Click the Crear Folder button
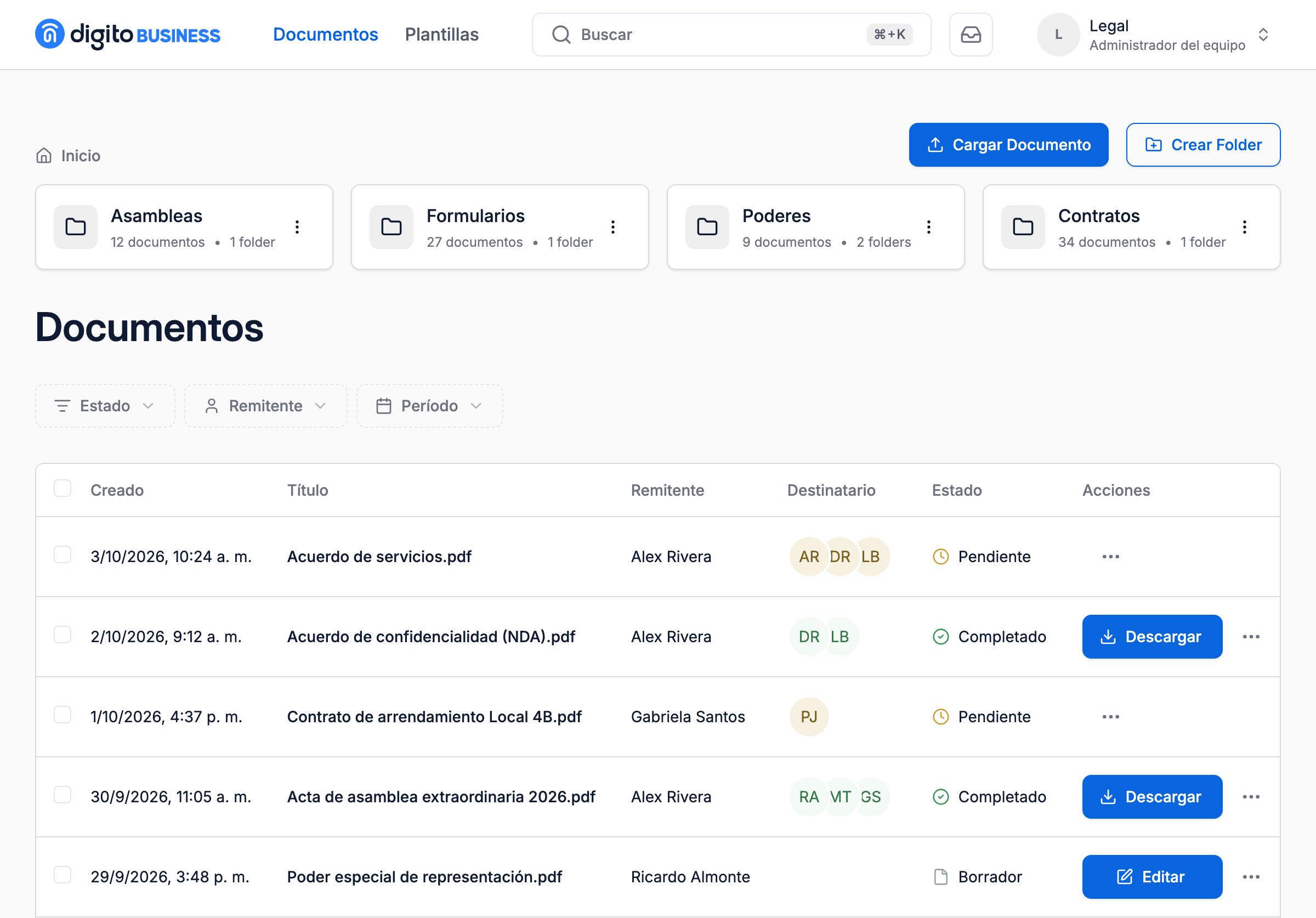The width and height of the screenshot is (1316, 918). 1202,145
